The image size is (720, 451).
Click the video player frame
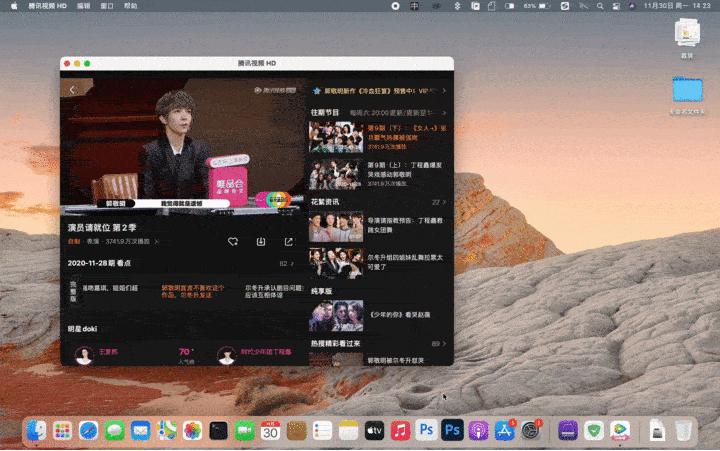(x=184, y=146)
